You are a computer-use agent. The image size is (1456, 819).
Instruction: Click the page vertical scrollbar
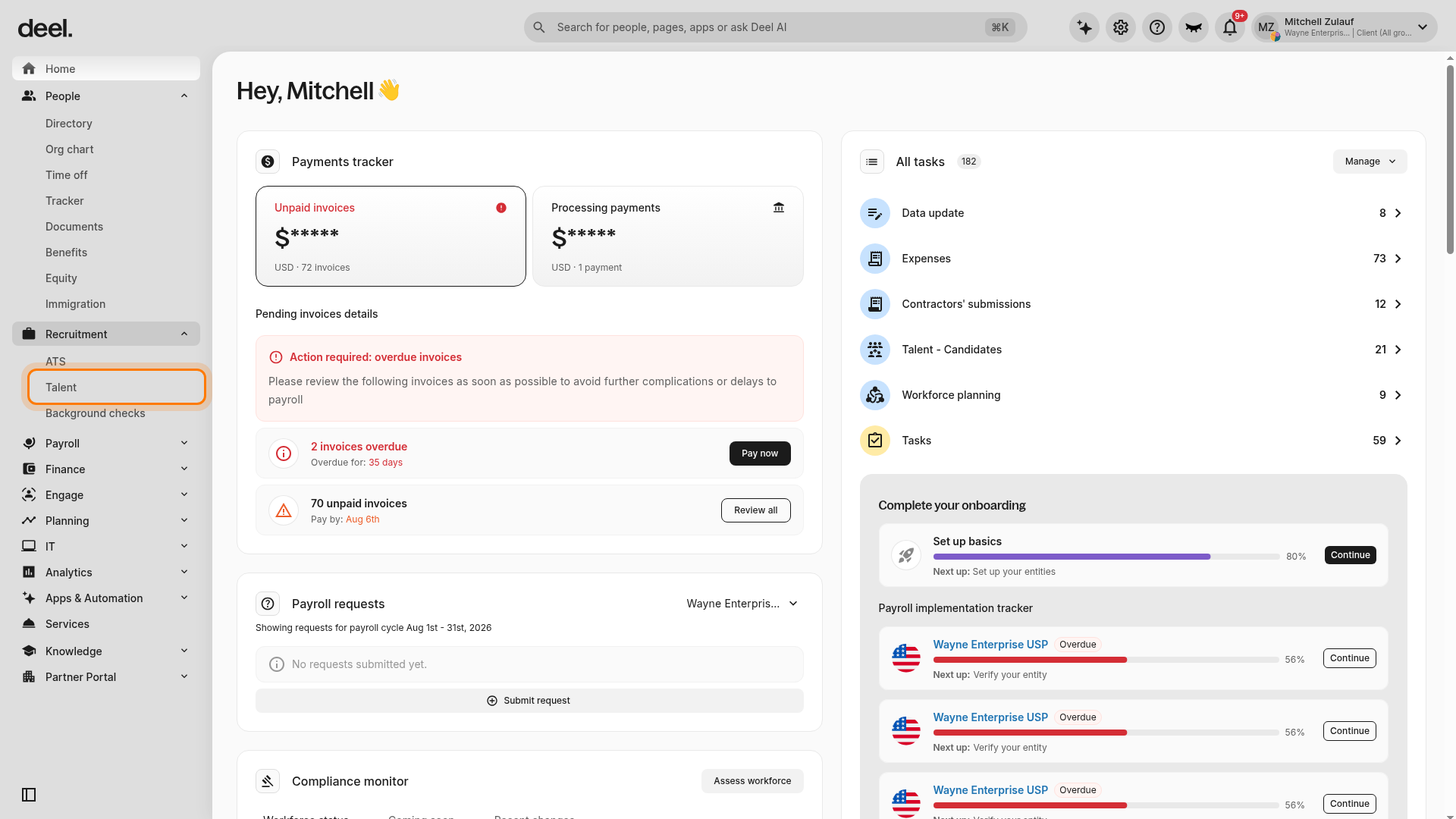click(1451, 159)
